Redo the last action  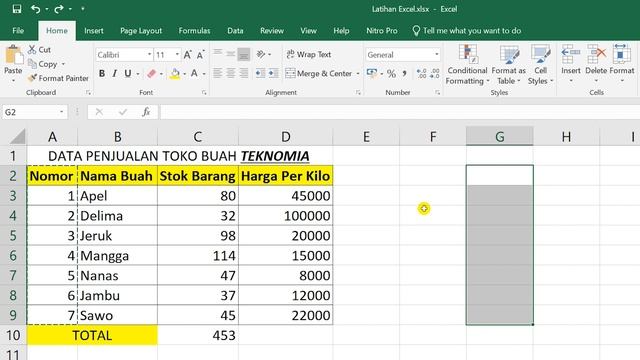pyautogui.click(x=59, y=9)
